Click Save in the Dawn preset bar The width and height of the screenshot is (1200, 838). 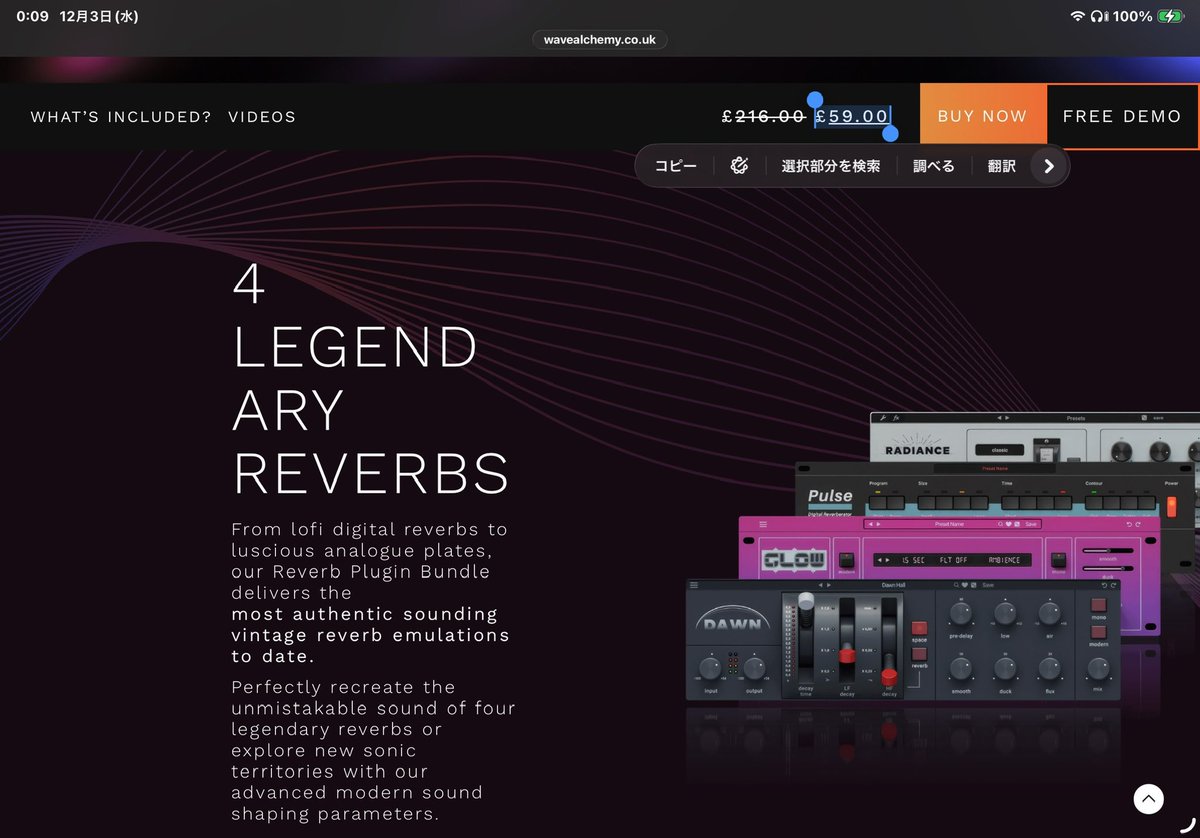[988, 585]
